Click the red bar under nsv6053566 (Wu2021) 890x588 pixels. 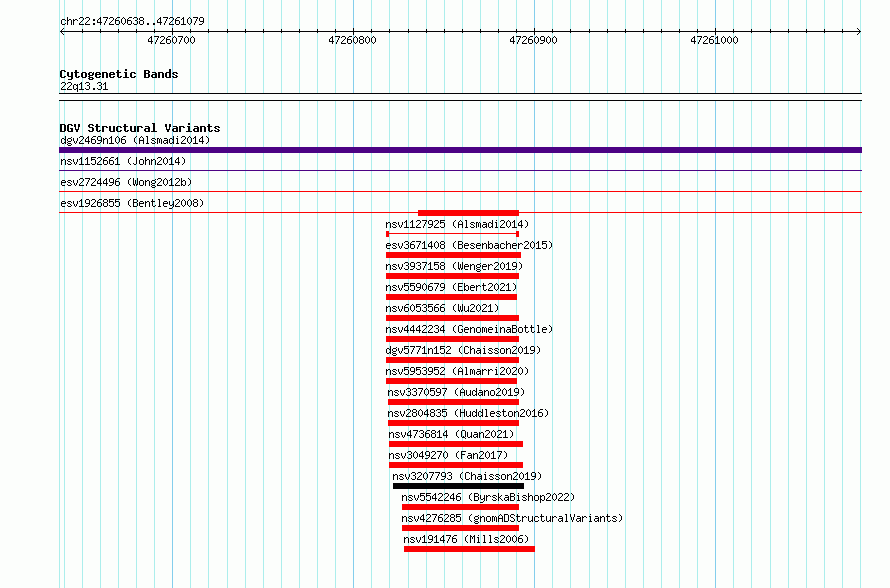click(452, 318)
